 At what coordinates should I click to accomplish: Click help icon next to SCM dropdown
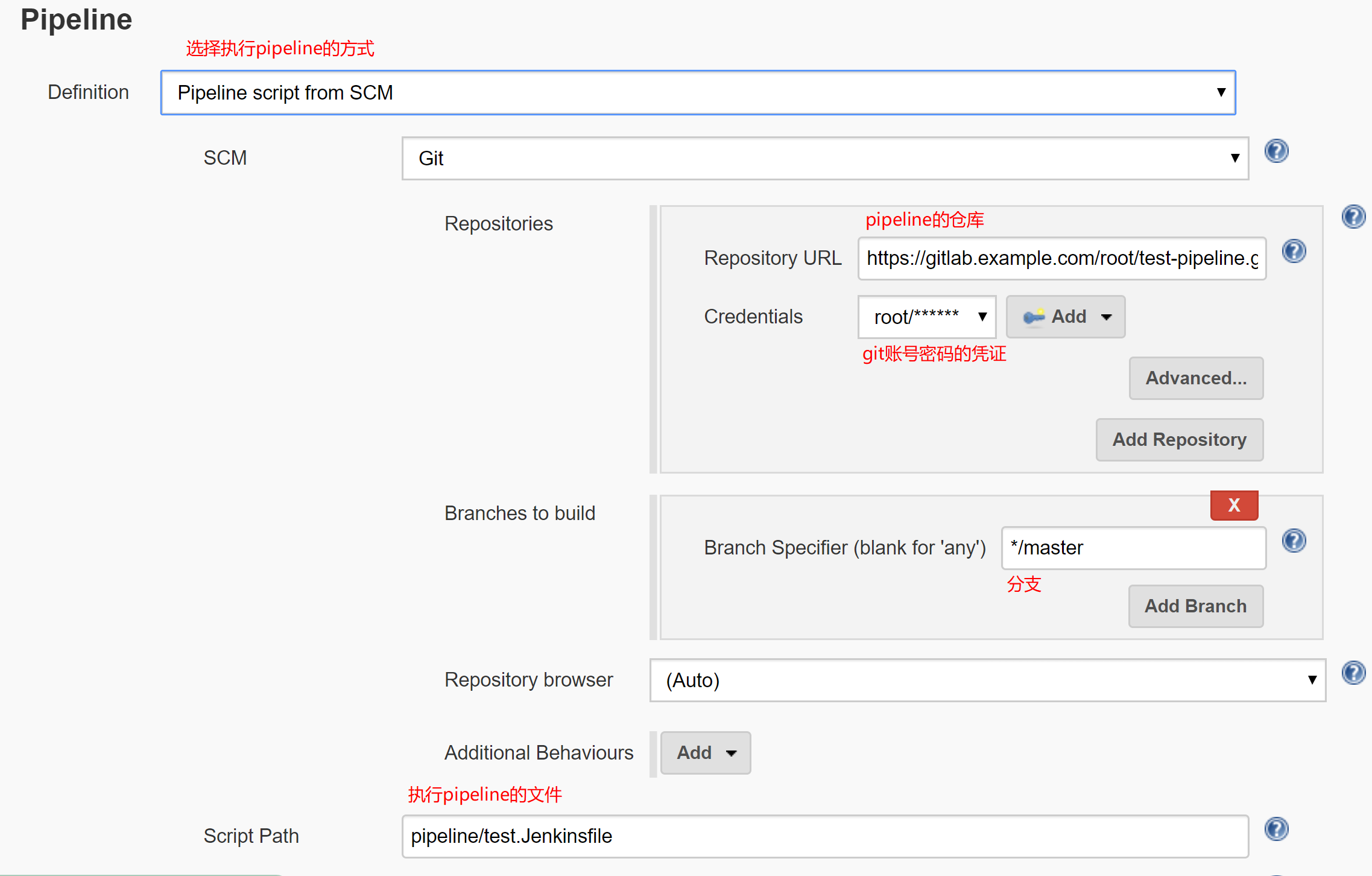[x=1276, y=151]
